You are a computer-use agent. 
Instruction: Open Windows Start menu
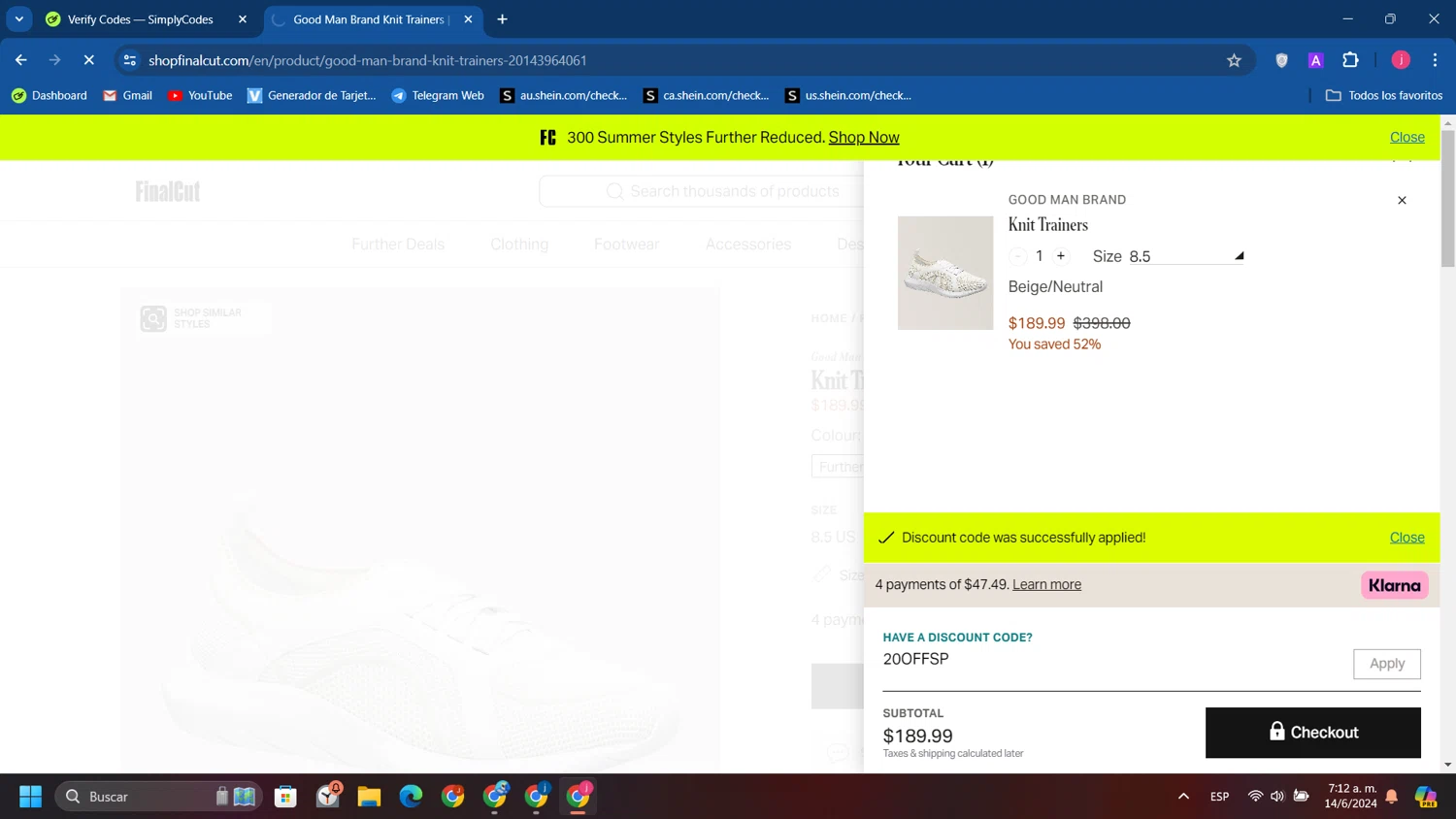click(30, 797)
